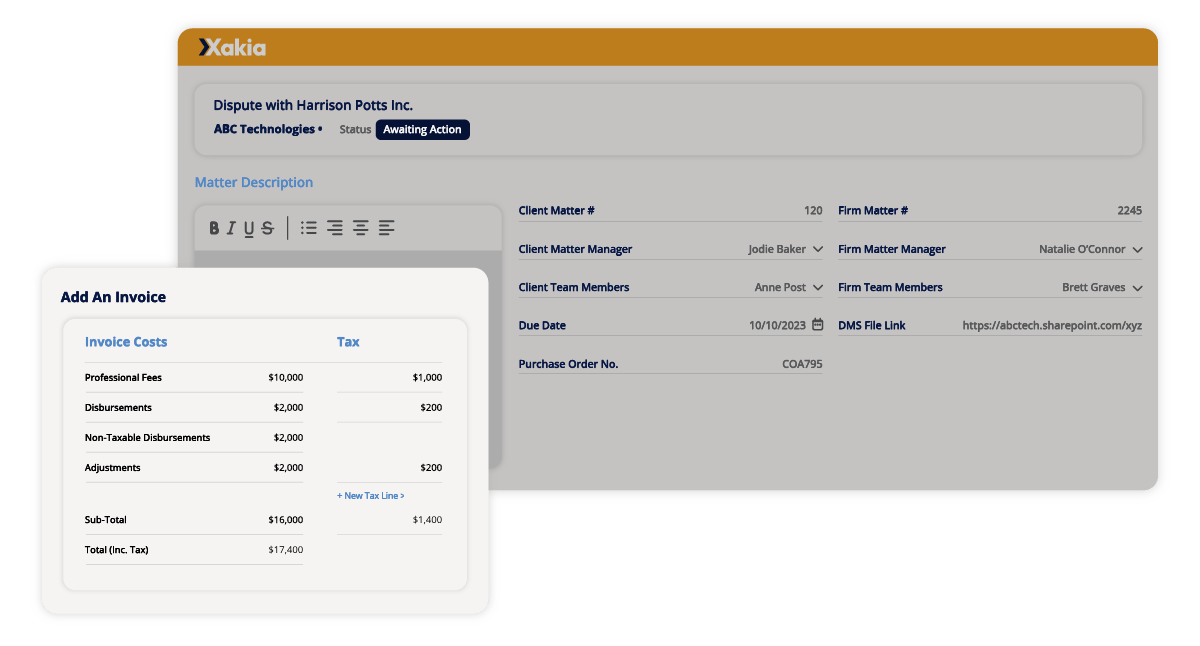The width and height of the screenshot is (1200, 646).
Task: Apply bold formatting in Matter Description editor
Action: (214, 227)
